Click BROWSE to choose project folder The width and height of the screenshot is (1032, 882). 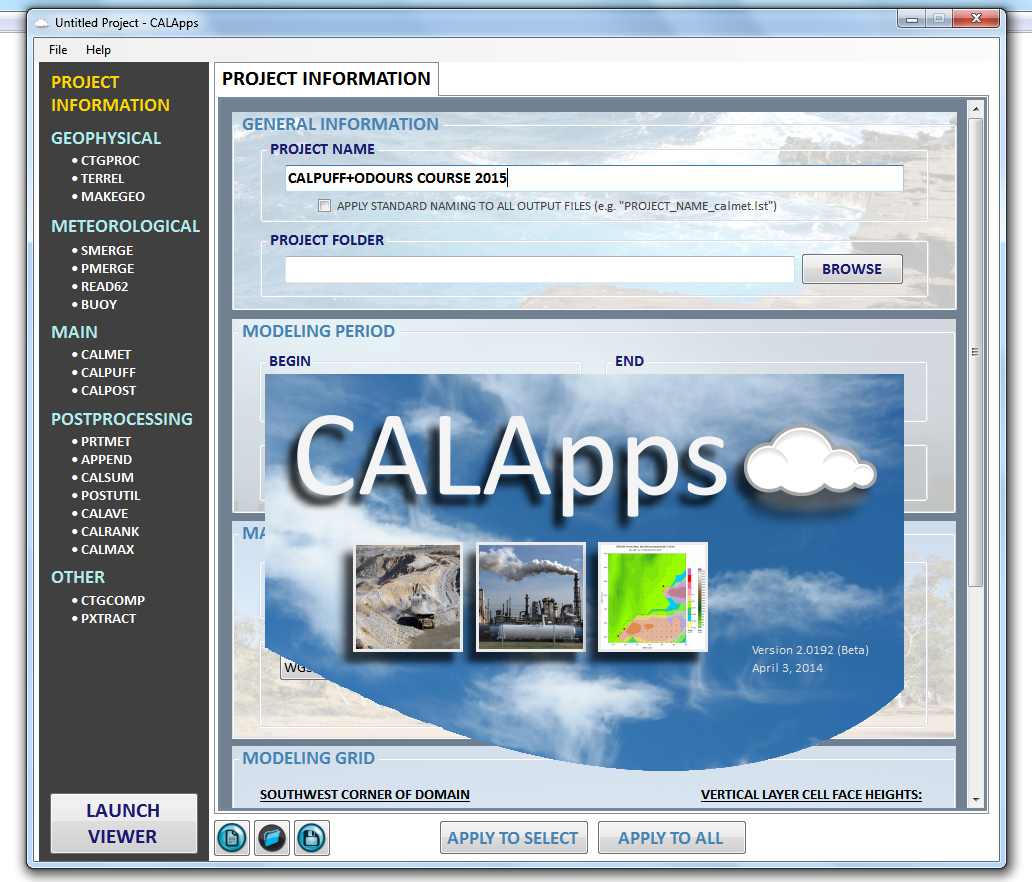pyautogui.click(x=852, y=269)
